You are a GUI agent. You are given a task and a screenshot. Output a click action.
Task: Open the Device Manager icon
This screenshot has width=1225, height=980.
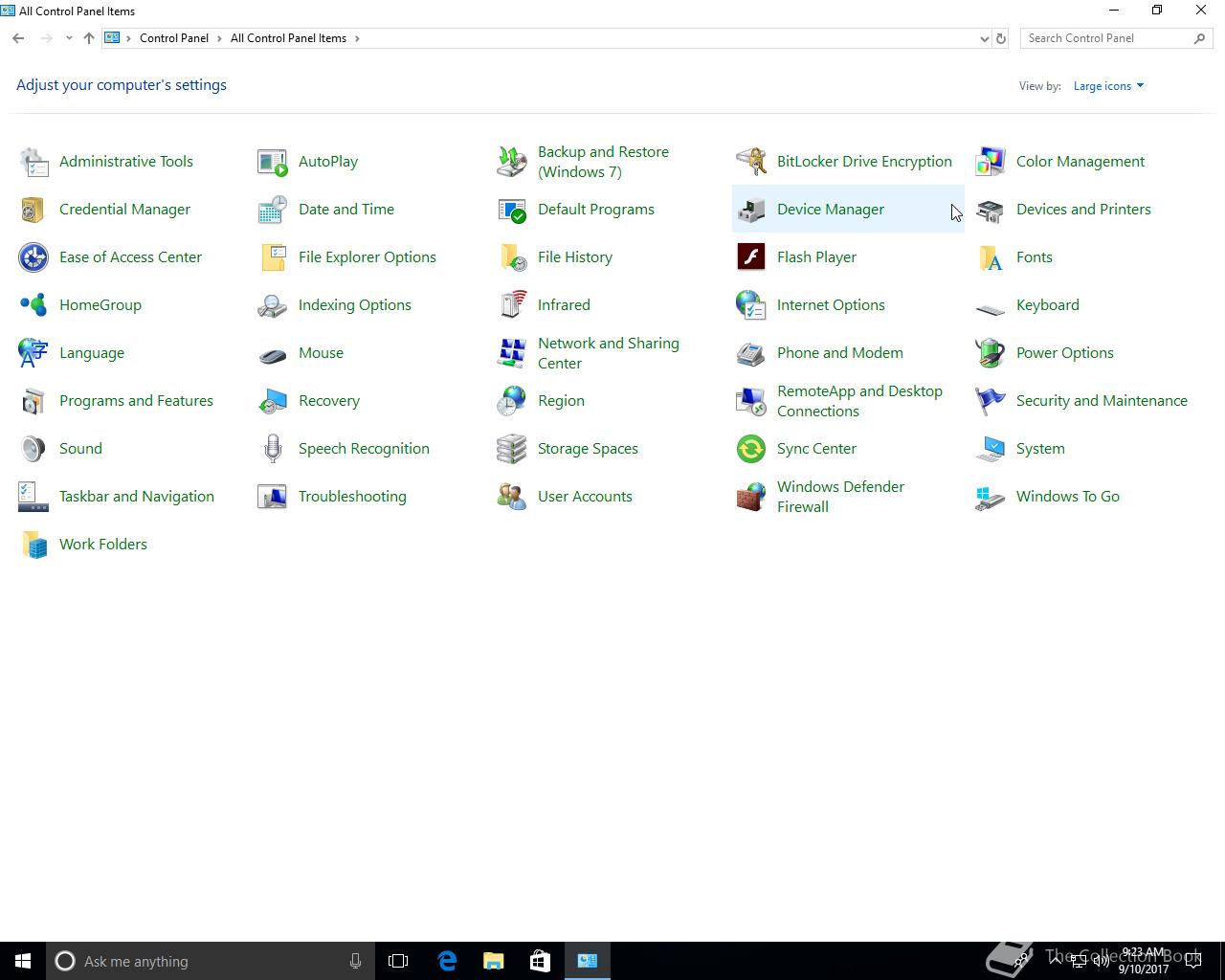[751, 210]
